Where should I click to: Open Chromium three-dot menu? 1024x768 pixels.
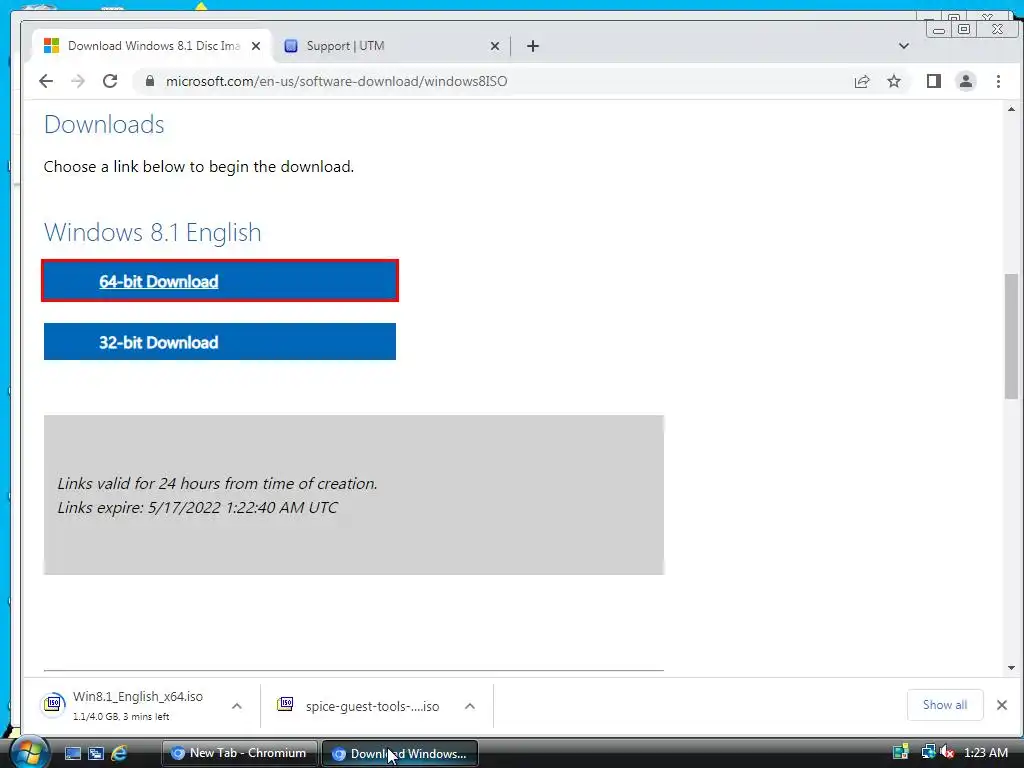pyautogui.click(x=998, y=81)
